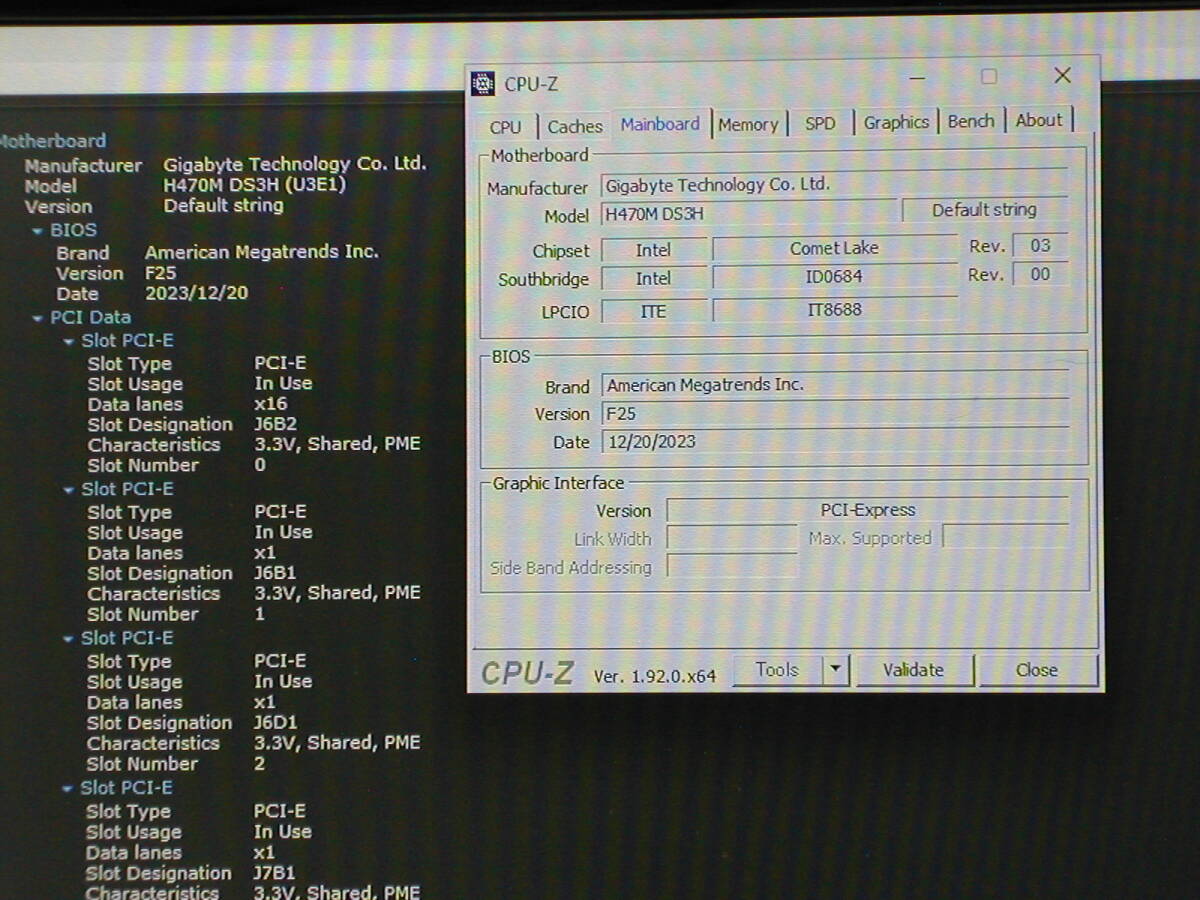The height and width of the screenshot is (900, 1200).
Task: Click the IT8688 LPCIO field
Action: [x=834, y=310]
